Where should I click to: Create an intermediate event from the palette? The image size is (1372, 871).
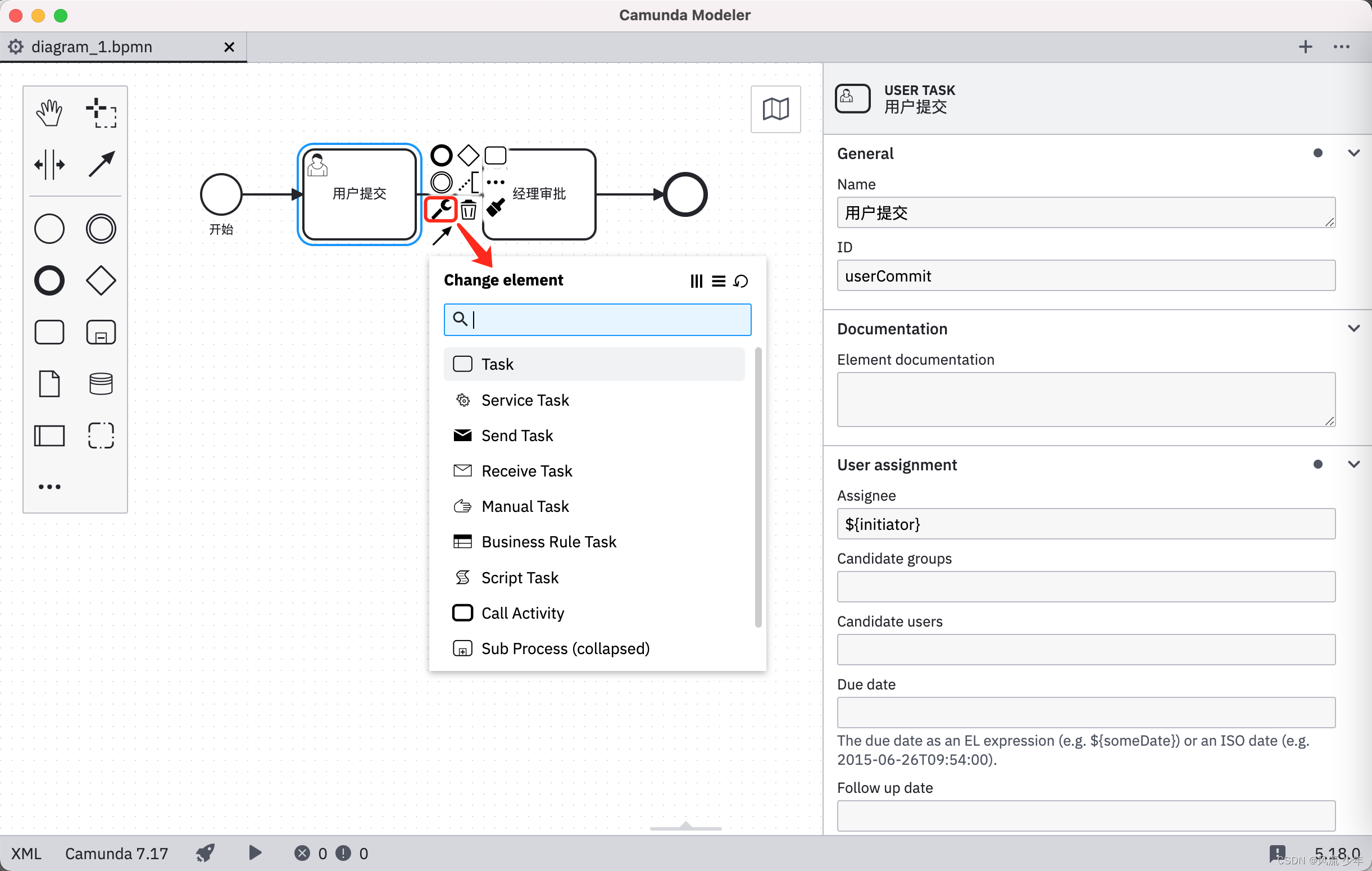tap(101, 229)
